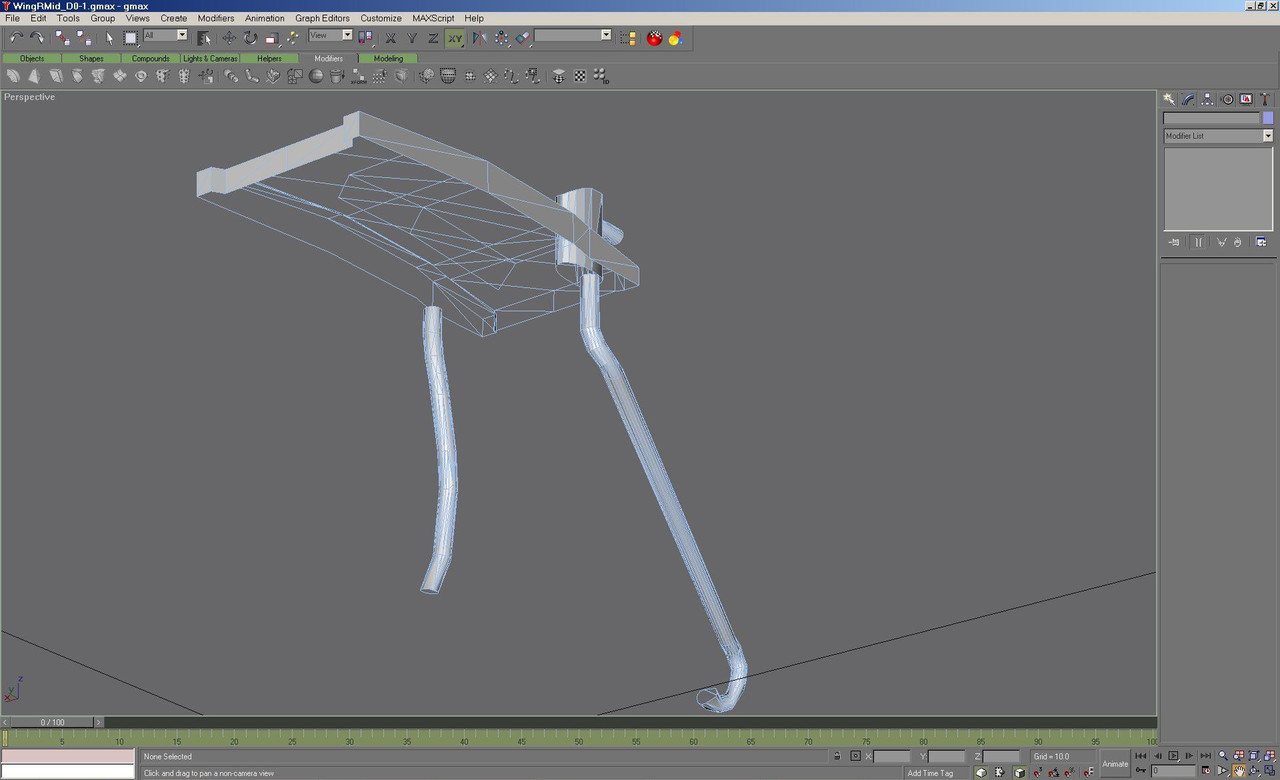Open the Hierarchy command panel tab
This screenshot has width=1280, height=780.
[1207, 99]
